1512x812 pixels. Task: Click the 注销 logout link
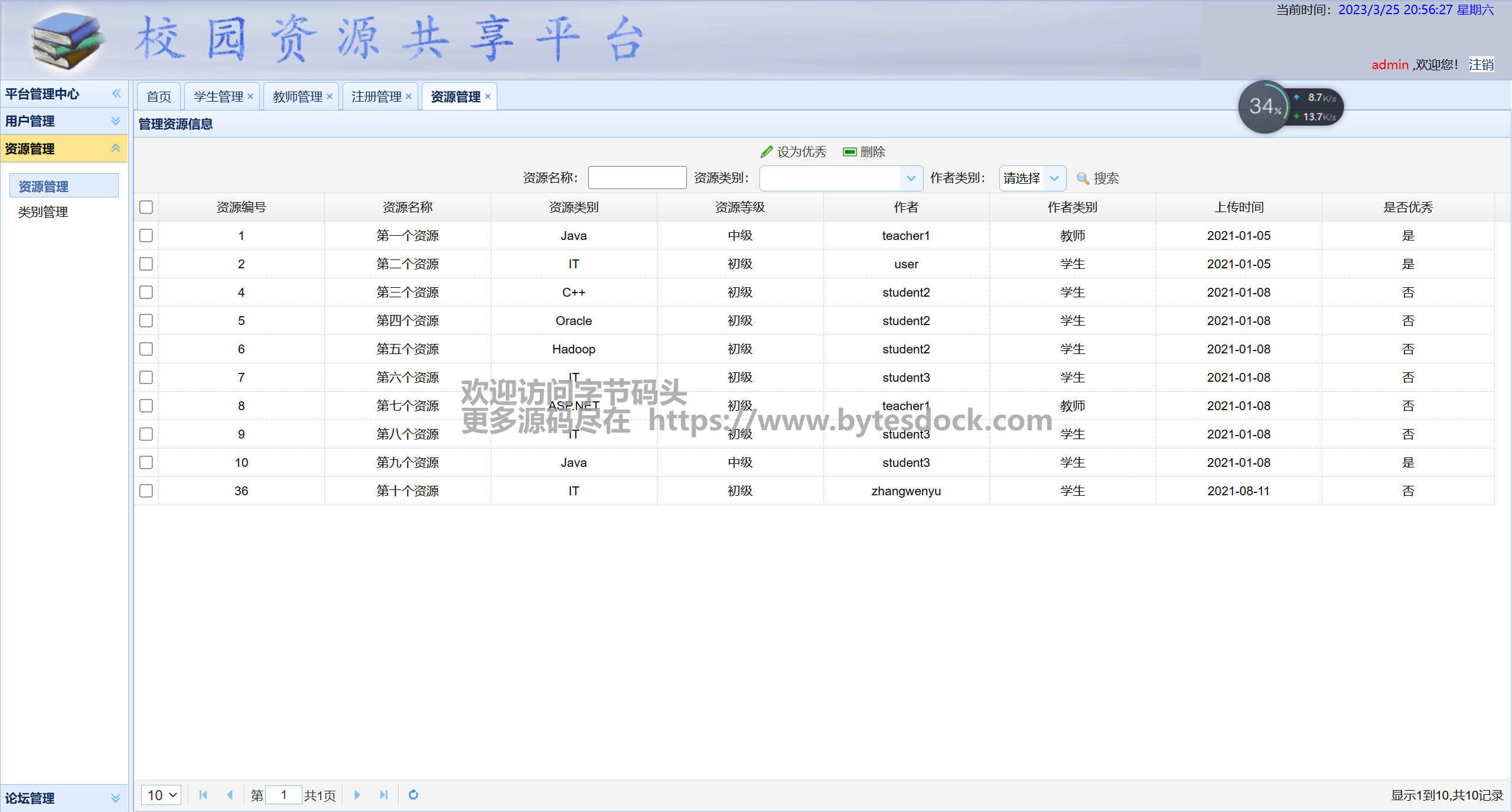1481,64
